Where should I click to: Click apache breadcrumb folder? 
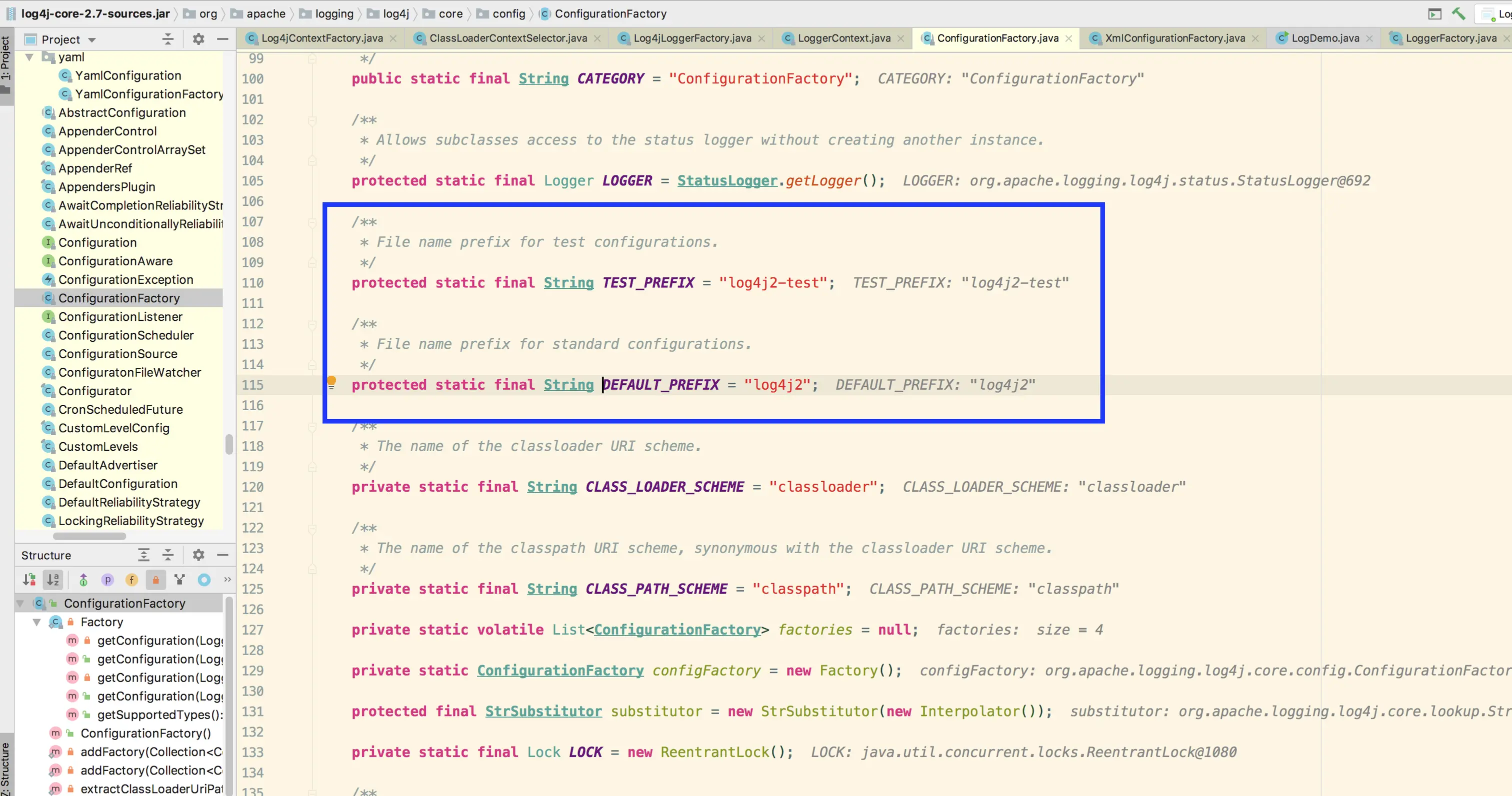258,13
